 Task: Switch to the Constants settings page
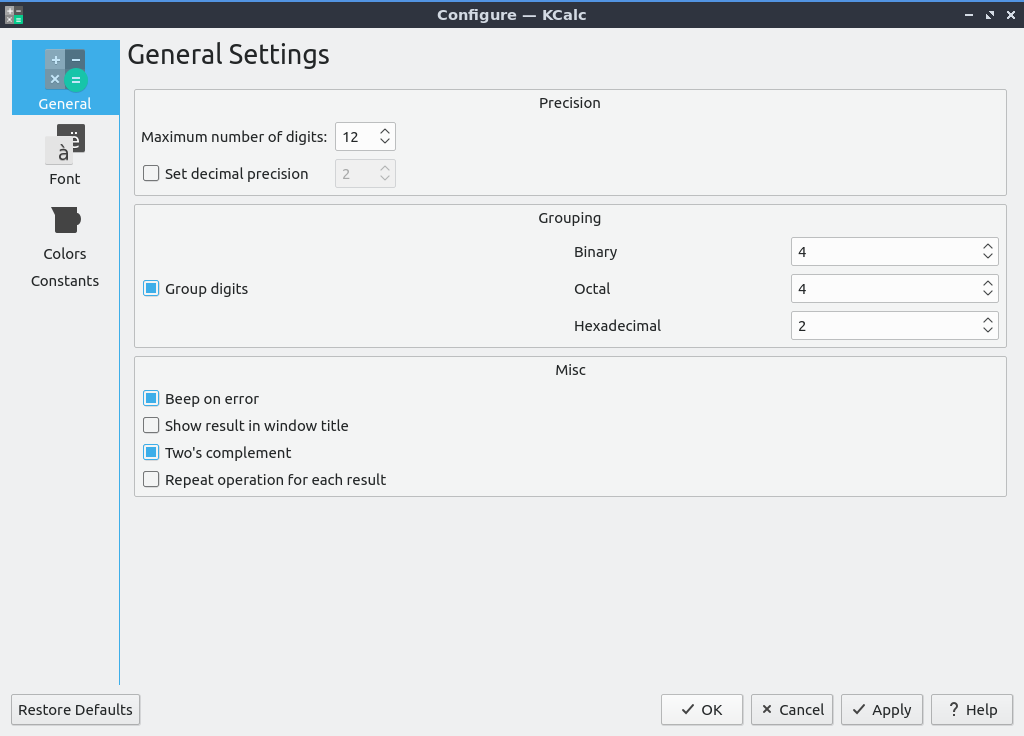(x=65, y=281)
